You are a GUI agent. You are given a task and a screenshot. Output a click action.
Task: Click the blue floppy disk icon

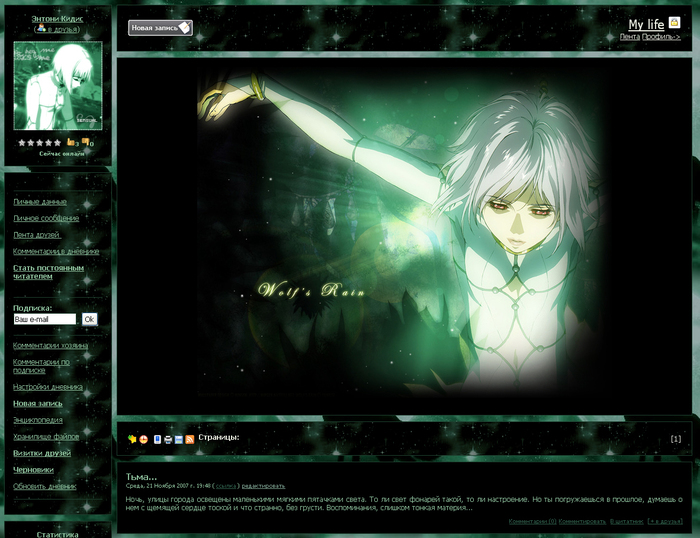pyautogui.click(x=179, y=440)
